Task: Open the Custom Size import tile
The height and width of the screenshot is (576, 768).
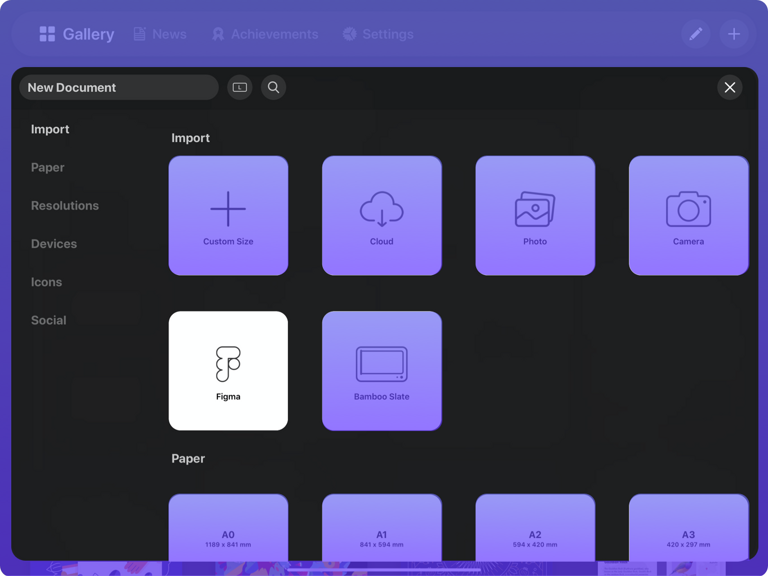Action: coord(228,216)
